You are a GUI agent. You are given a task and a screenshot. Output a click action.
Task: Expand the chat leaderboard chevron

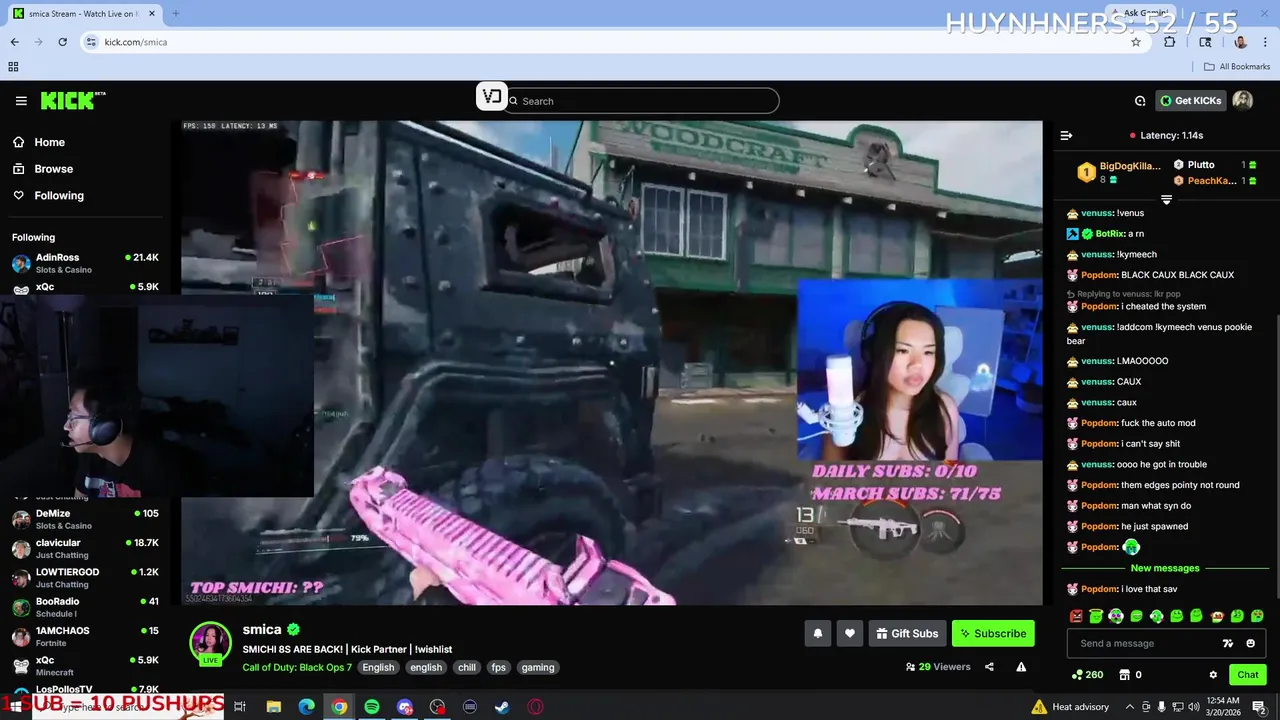point(1166,200)
